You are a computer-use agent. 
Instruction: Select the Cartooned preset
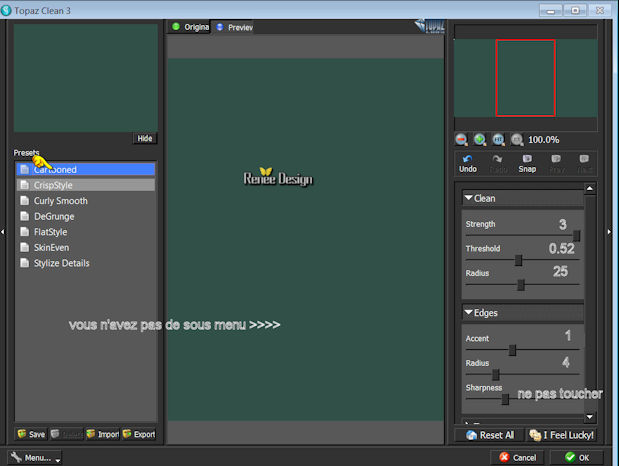(86, 169)
